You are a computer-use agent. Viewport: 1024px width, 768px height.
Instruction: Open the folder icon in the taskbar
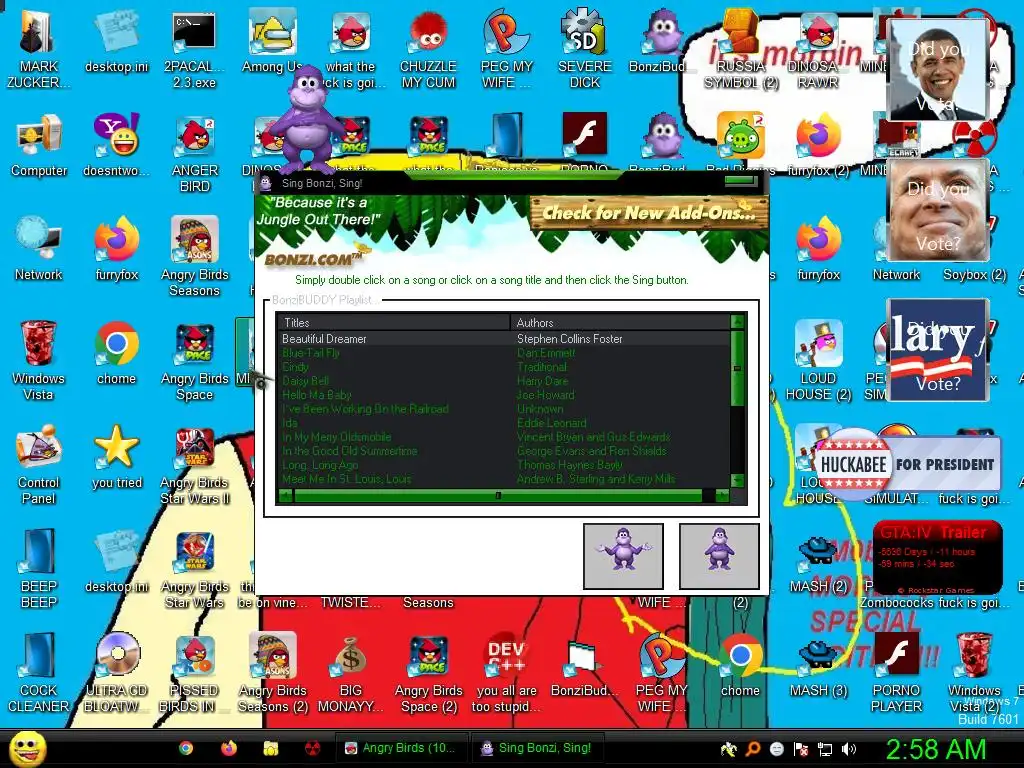pyautogui.click(x=270, y=748)
